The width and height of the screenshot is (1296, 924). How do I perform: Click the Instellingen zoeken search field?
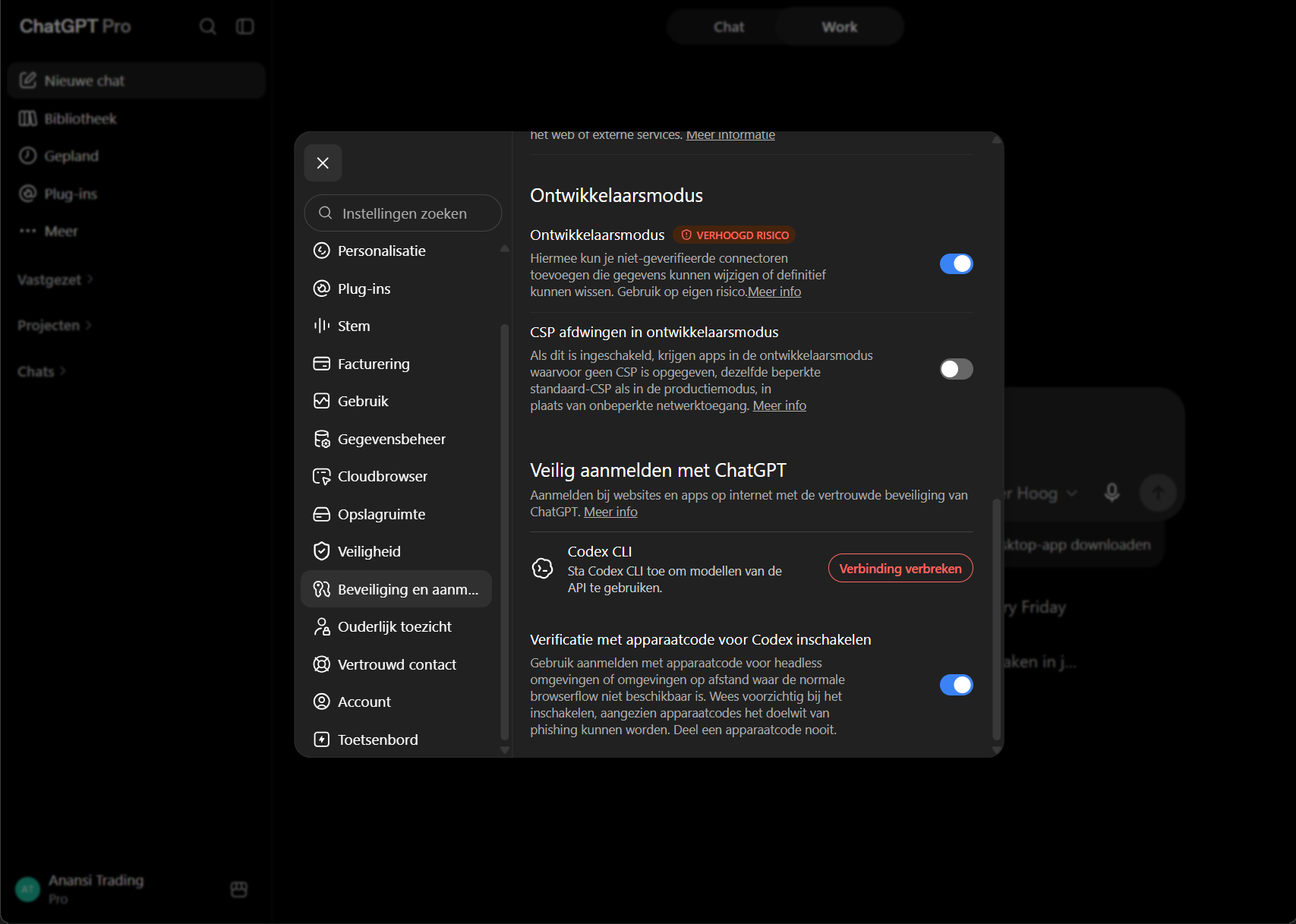[403, 213]
